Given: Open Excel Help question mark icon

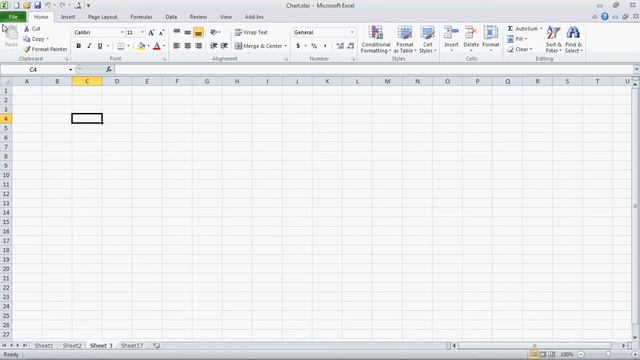Looking at the screenshot, I should 604,16.
